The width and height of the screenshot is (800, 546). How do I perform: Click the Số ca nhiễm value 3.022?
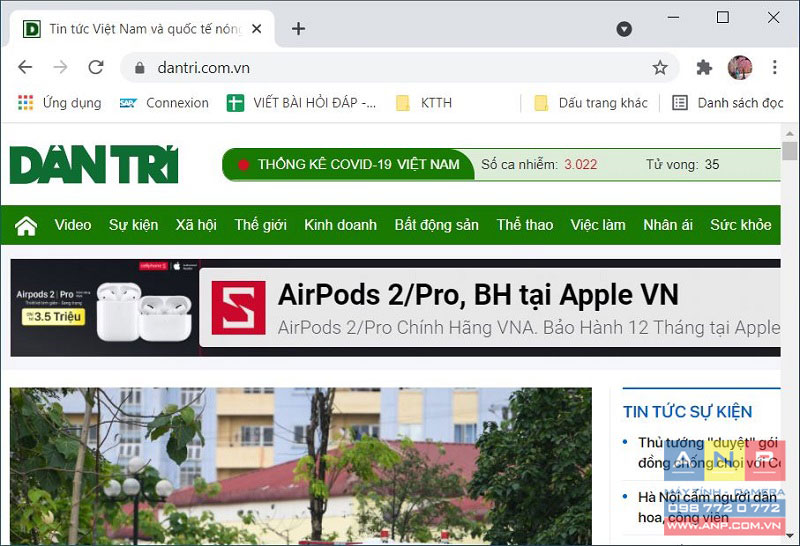[580, 164]
